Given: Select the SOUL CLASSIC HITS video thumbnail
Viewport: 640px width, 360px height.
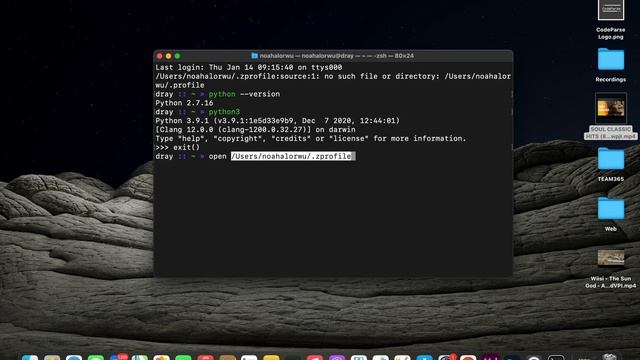Looking at the screenshot, I should pos(611,108).
